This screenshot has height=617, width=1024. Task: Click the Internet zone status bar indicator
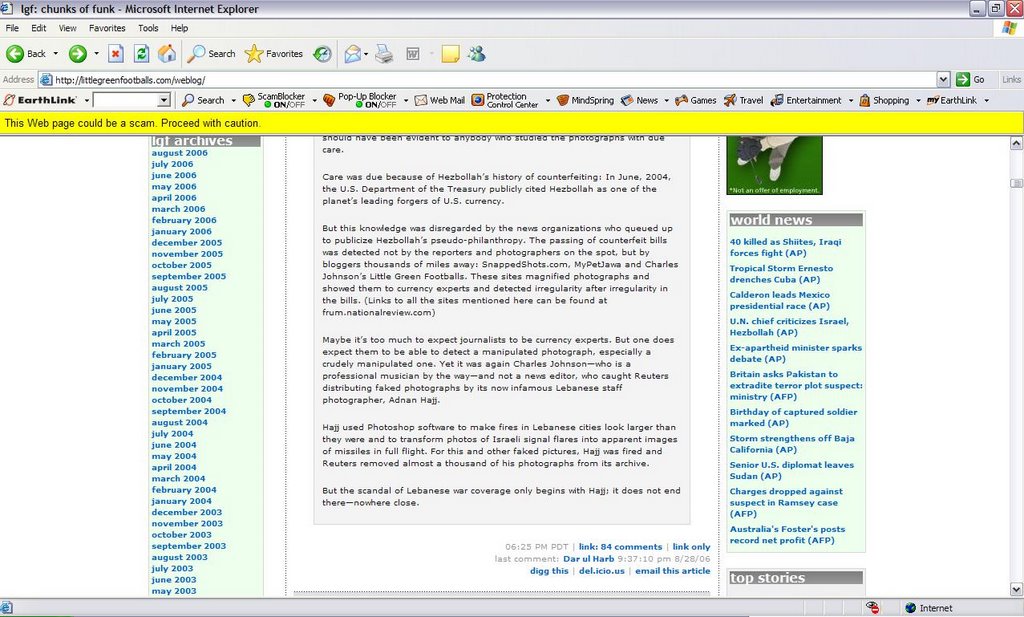click(x=929, y=608)
